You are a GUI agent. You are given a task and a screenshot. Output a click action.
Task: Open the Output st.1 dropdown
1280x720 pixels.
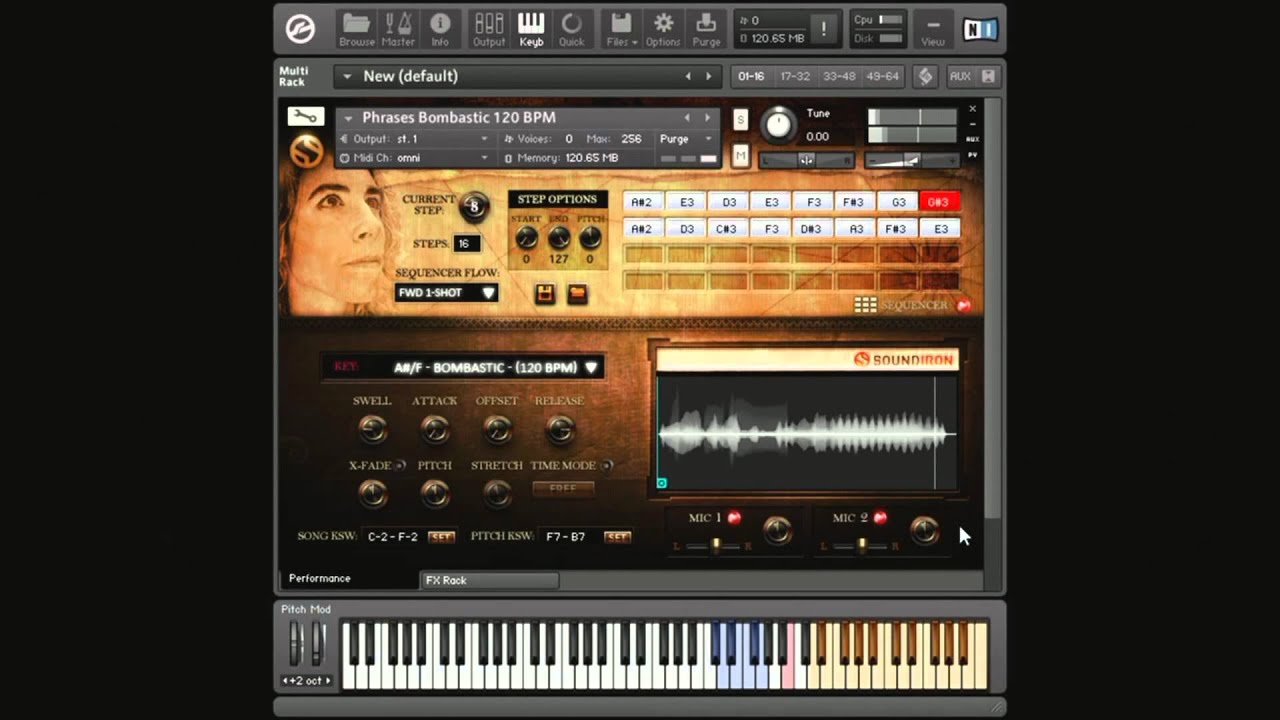point(414,139)
